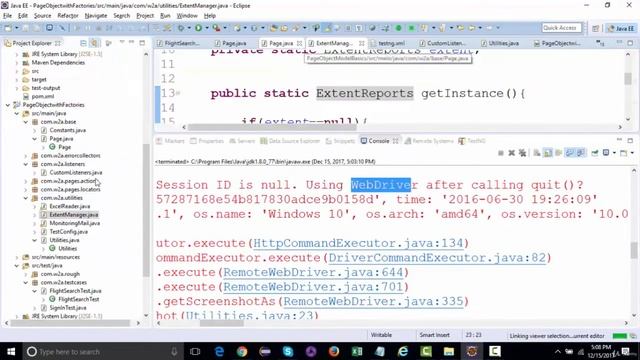Open the Open Console dropdown arrow

632,153
